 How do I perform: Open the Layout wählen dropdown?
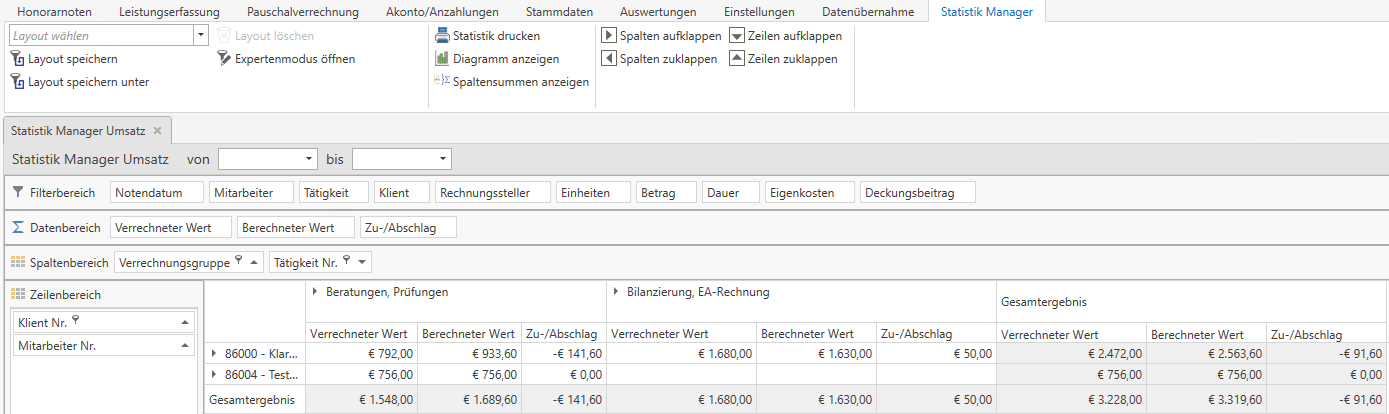coord(201,35)
